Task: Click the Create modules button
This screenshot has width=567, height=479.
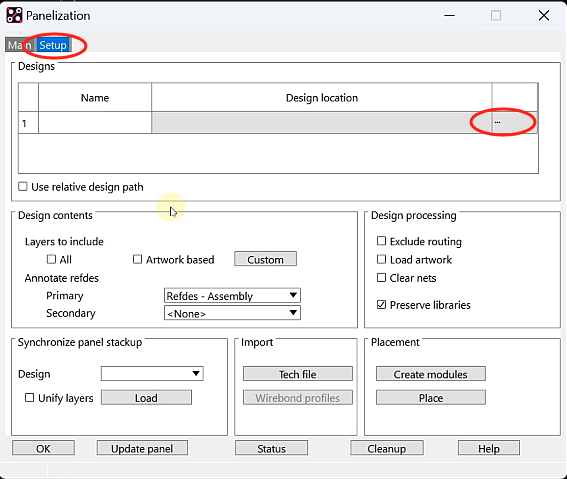Action: [431, 374]
